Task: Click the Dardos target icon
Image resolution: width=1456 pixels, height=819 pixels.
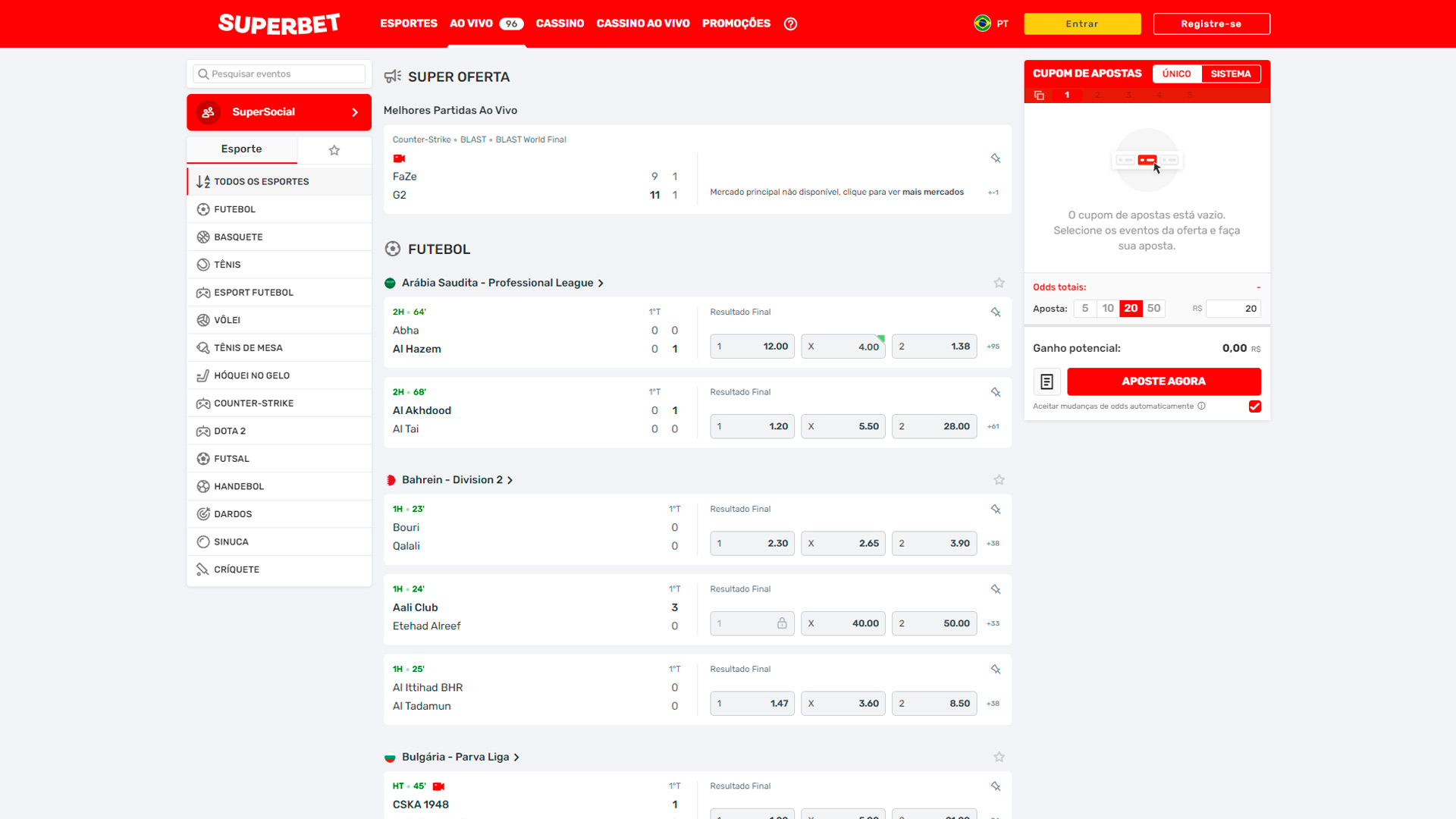Action: pyautogui.click(x=203, y=514)
